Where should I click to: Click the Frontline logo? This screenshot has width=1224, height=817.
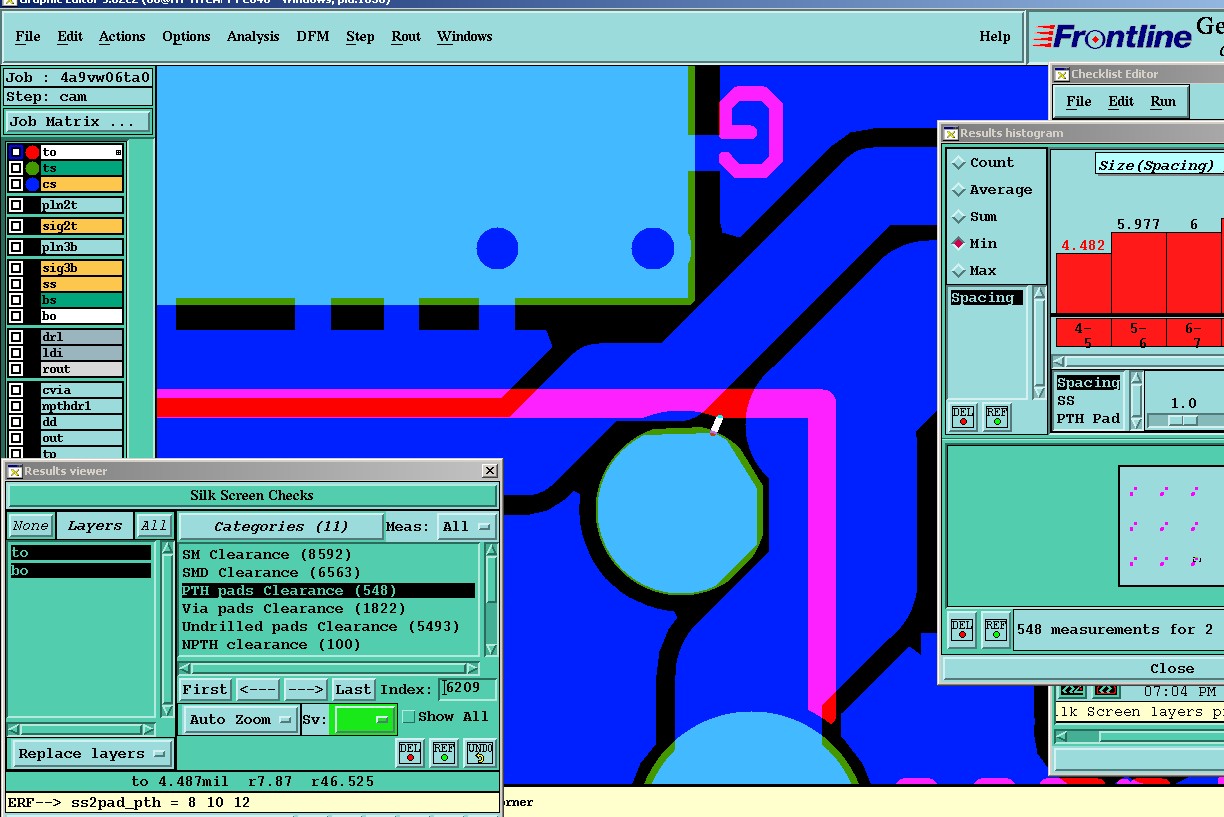pos(1112,38)
